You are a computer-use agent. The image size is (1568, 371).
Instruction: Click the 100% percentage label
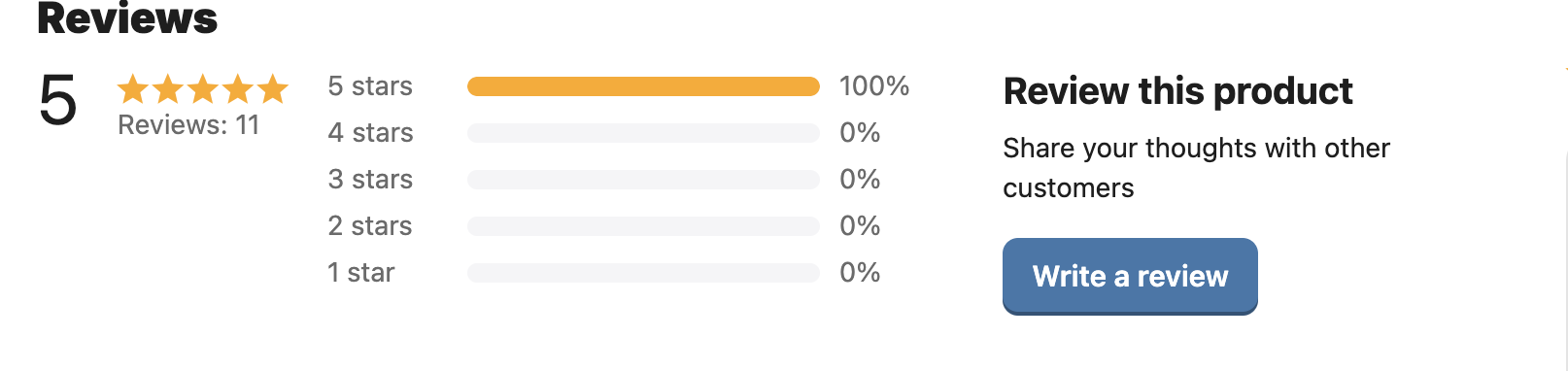(x=874, y=86)
